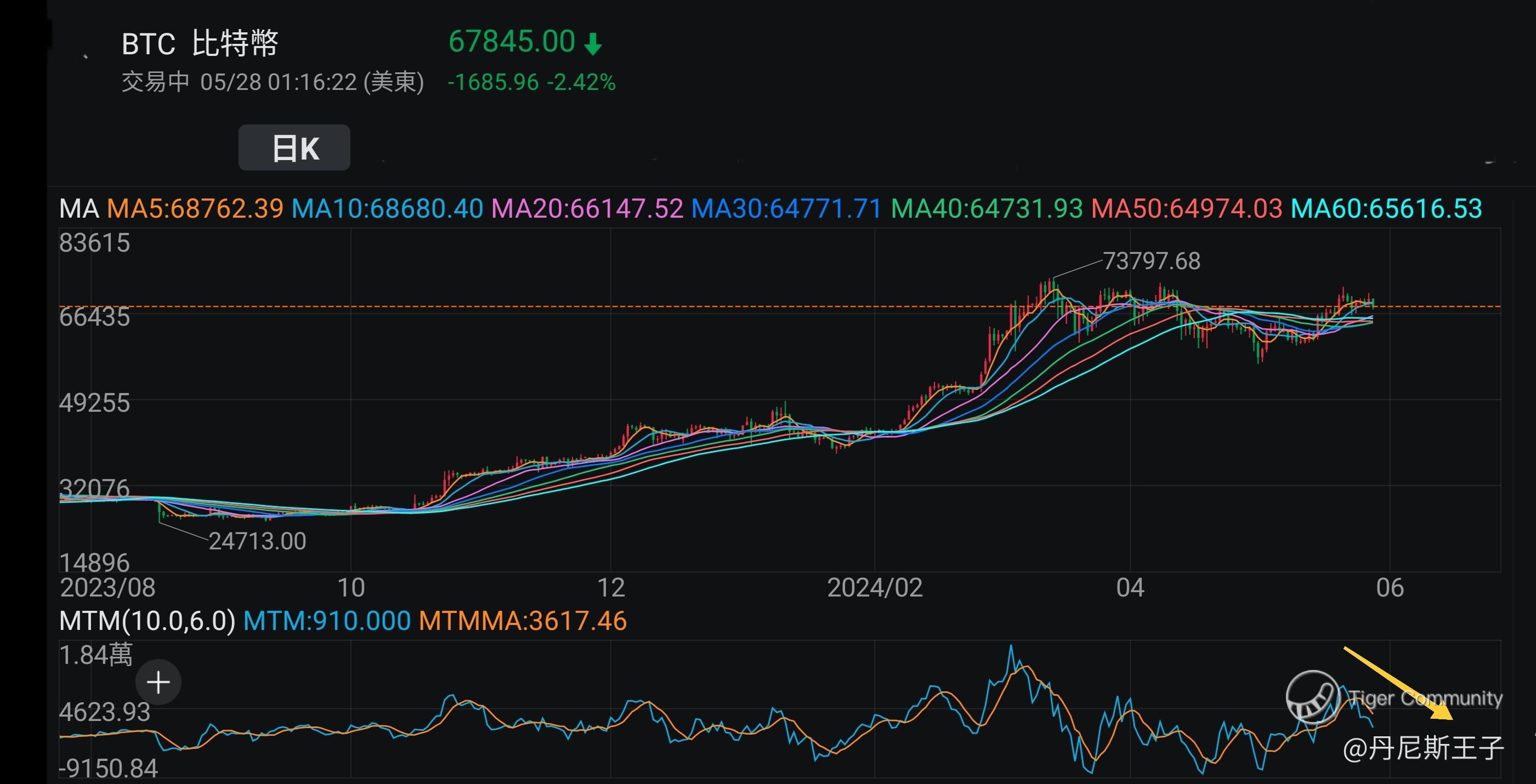The height and width of the screenshot is (784, 1536).
Task: Click the BTC 比特幣 title
Action: coord(200,43)
